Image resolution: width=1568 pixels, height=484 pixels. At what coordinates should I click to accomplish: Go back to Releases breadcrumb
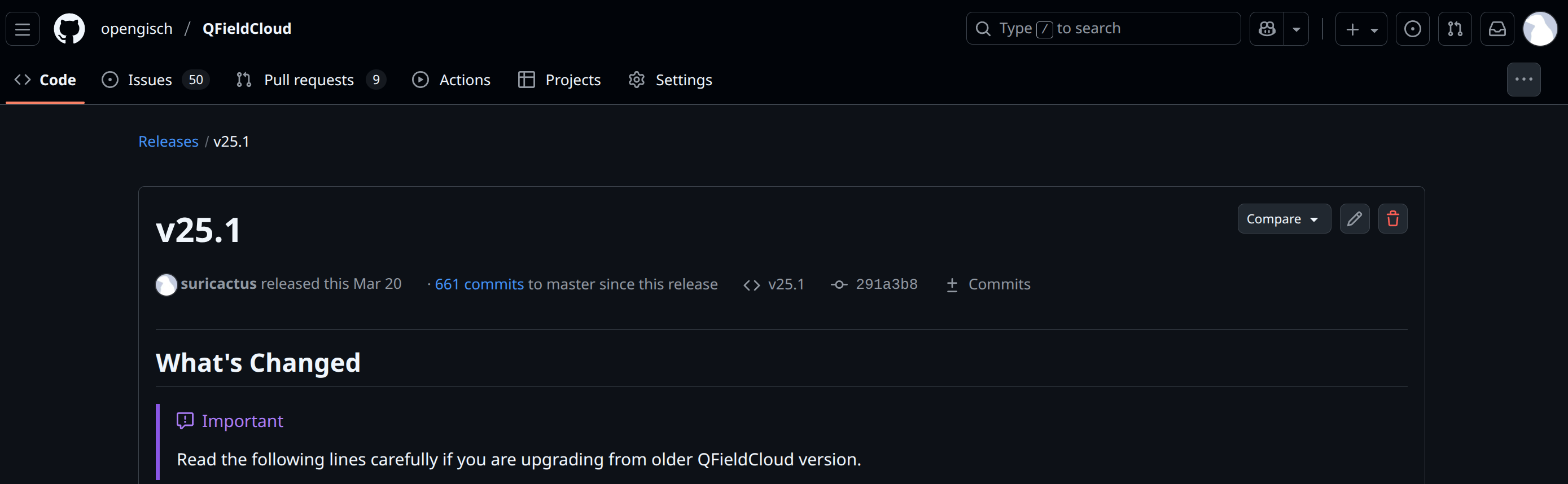(168, 141)
